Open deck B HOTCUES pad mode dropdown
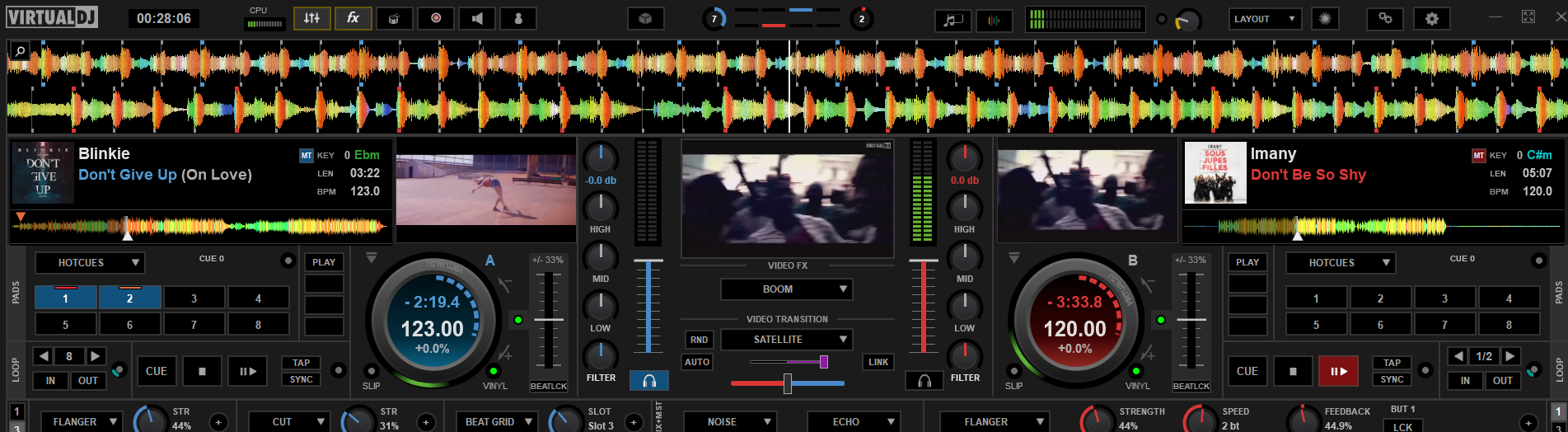This screenshot has width=1568, height=432. [1341, 263]
